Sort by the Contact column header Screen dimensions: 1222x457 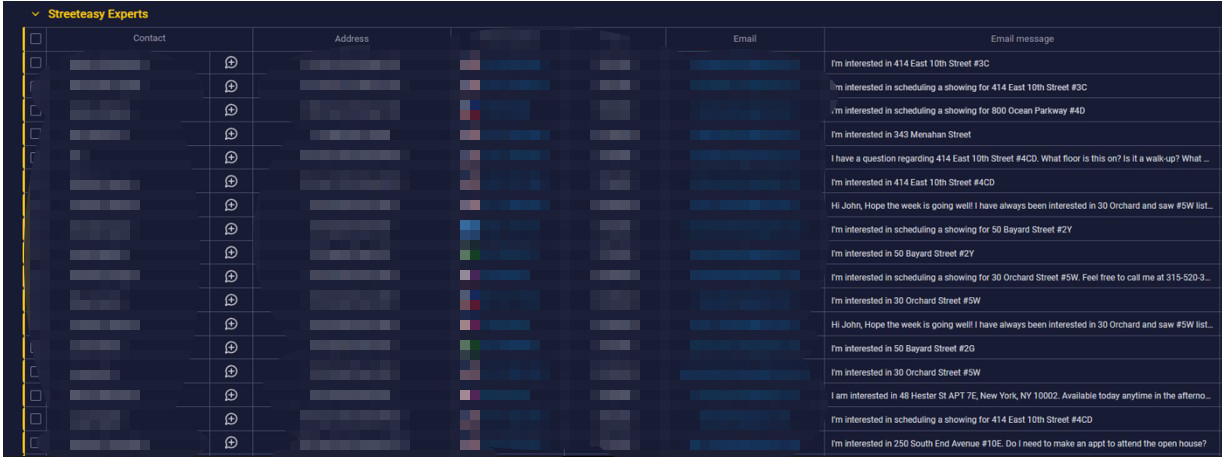[149, 39]
